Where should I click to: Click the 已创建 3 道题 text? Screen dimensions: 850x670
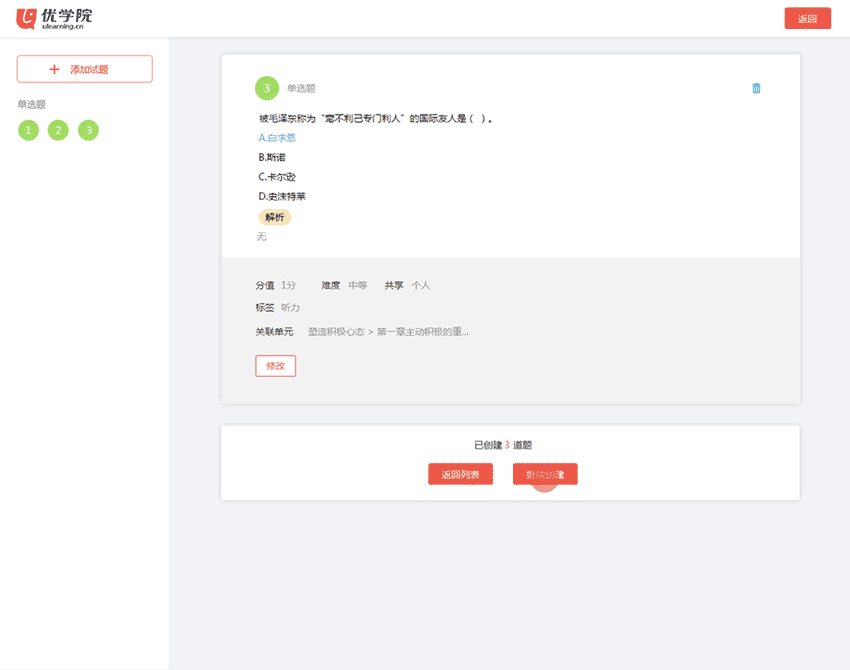pyautogui.click(x=503, y=445)
